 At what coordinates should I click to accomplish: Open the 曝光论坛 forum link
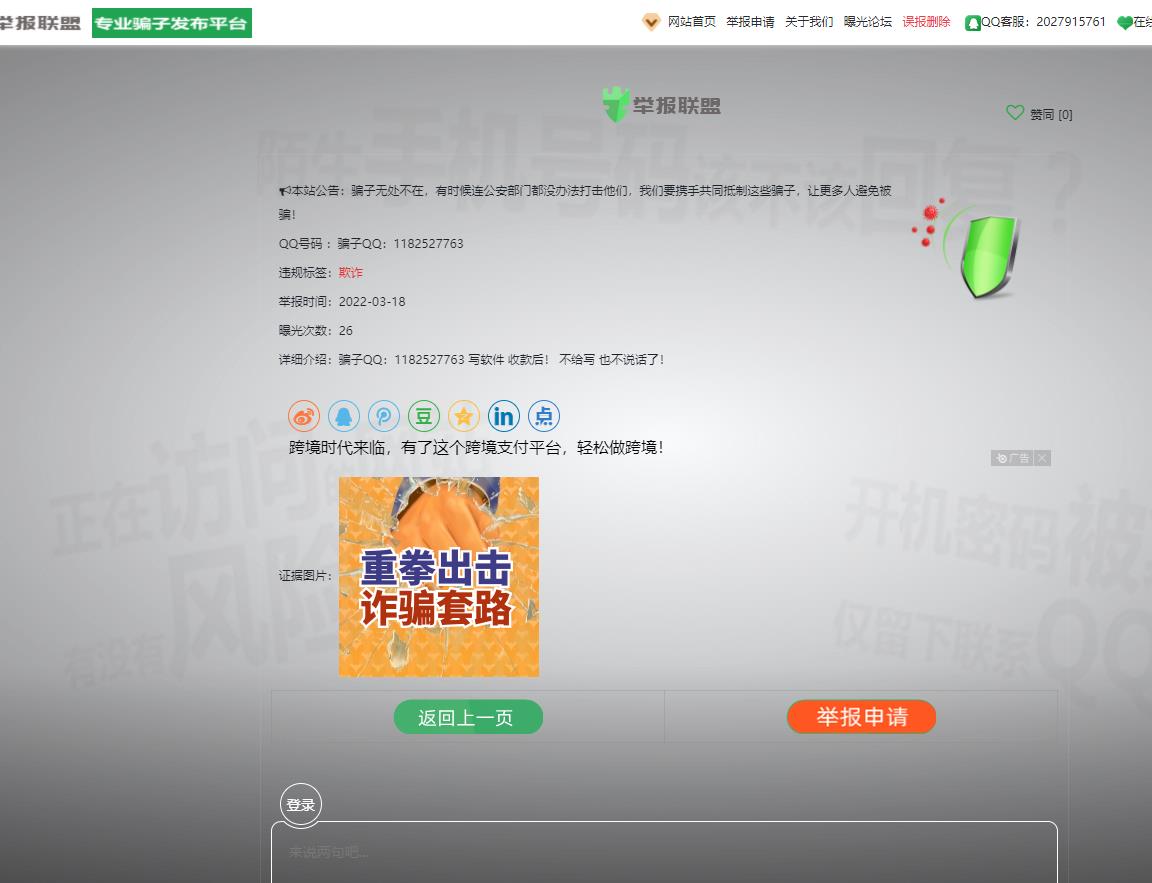868,22
